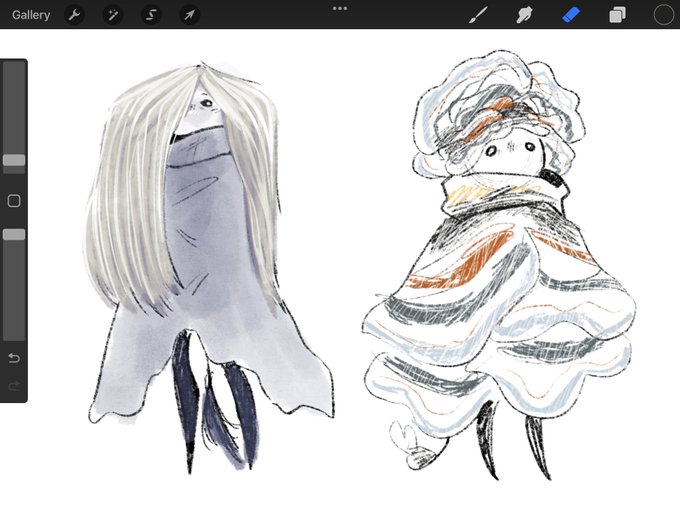The height and width of the screenshot is (510, 680).
Task: Click the brush opacity slider handle
Action: 14,235
